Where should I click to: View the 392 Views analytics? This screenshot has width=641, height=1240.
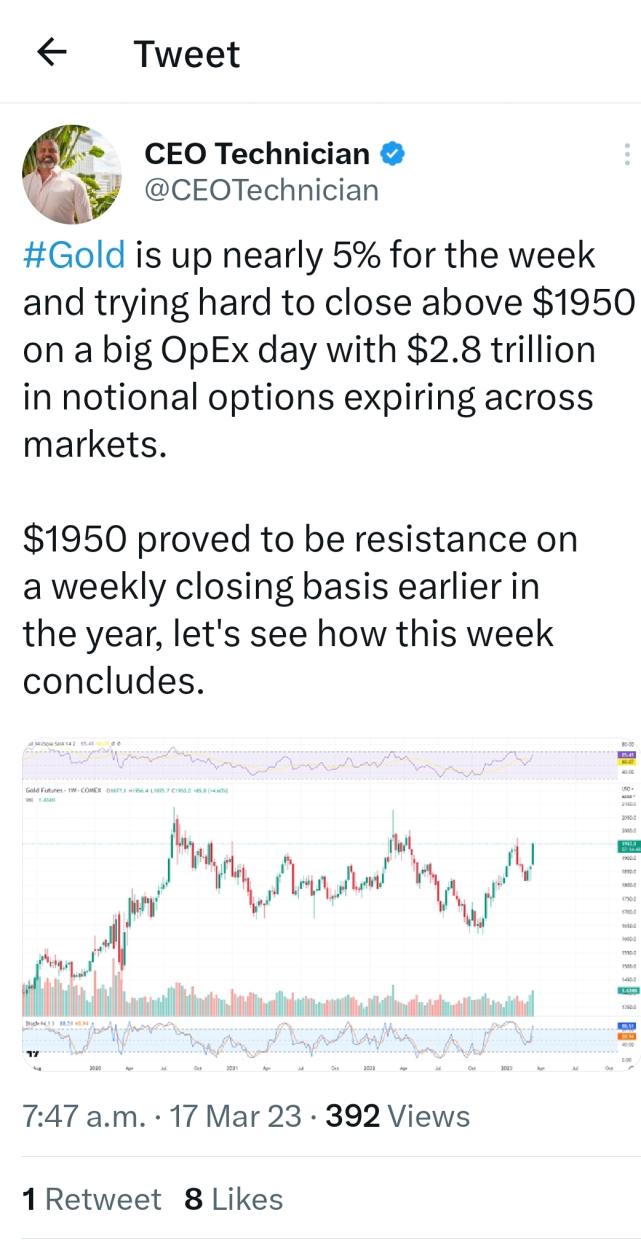[x=397, y=1116]
